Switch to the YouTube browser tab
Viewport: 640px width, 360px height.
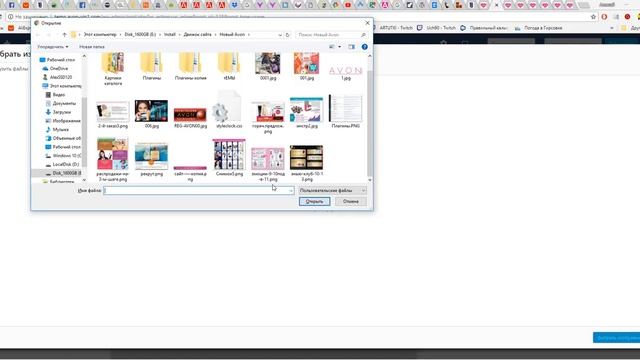pyautogui.click(x=348, y=5)
